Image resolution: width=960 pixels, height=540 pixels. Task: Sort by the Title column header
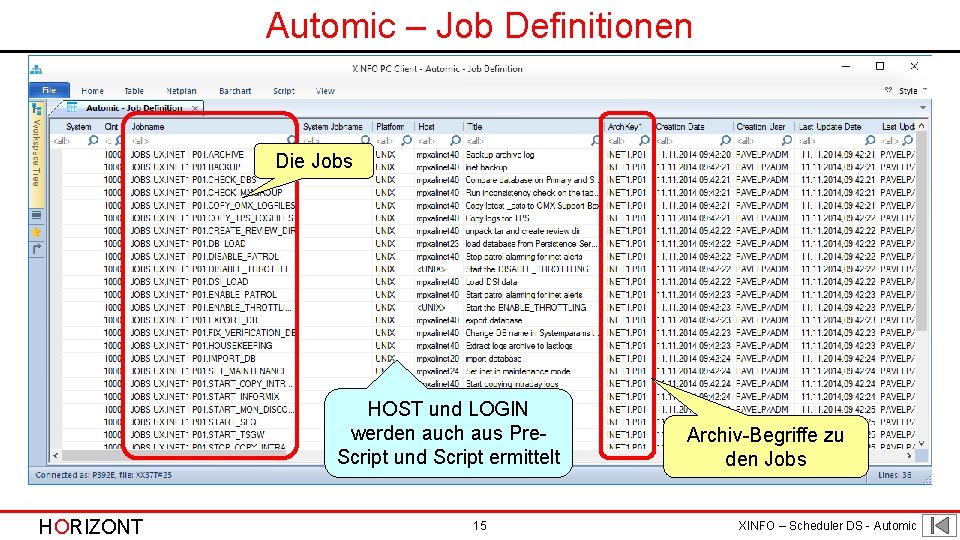click(x=533, y=127)
